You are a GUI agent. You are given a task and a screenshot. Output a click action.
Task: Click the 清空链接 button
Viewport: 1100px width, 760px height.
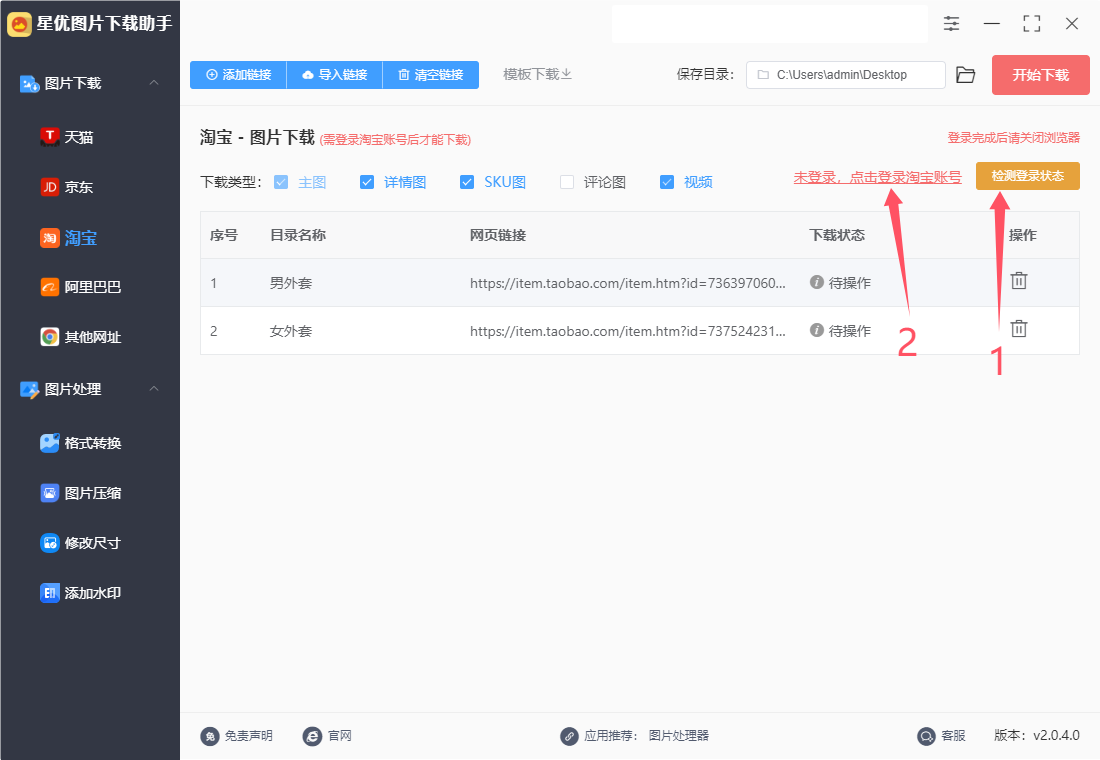(x=431, y=75)
